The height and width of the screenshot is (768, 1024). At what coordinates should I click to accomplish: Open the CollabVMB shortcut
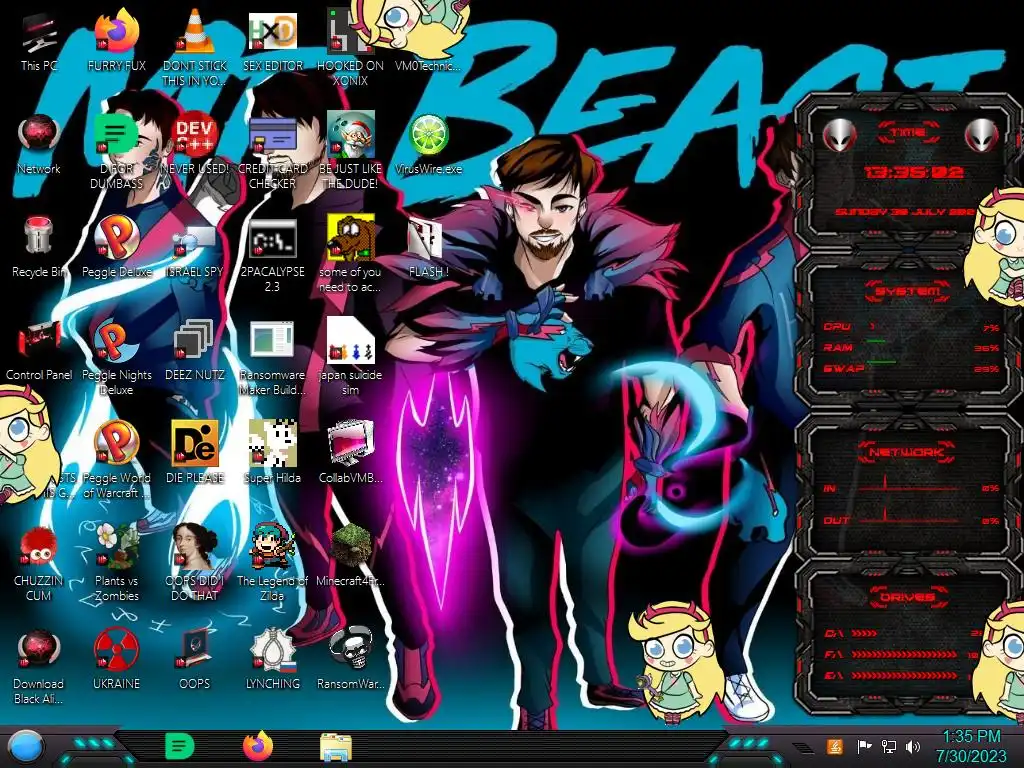[x=351, y=453]
